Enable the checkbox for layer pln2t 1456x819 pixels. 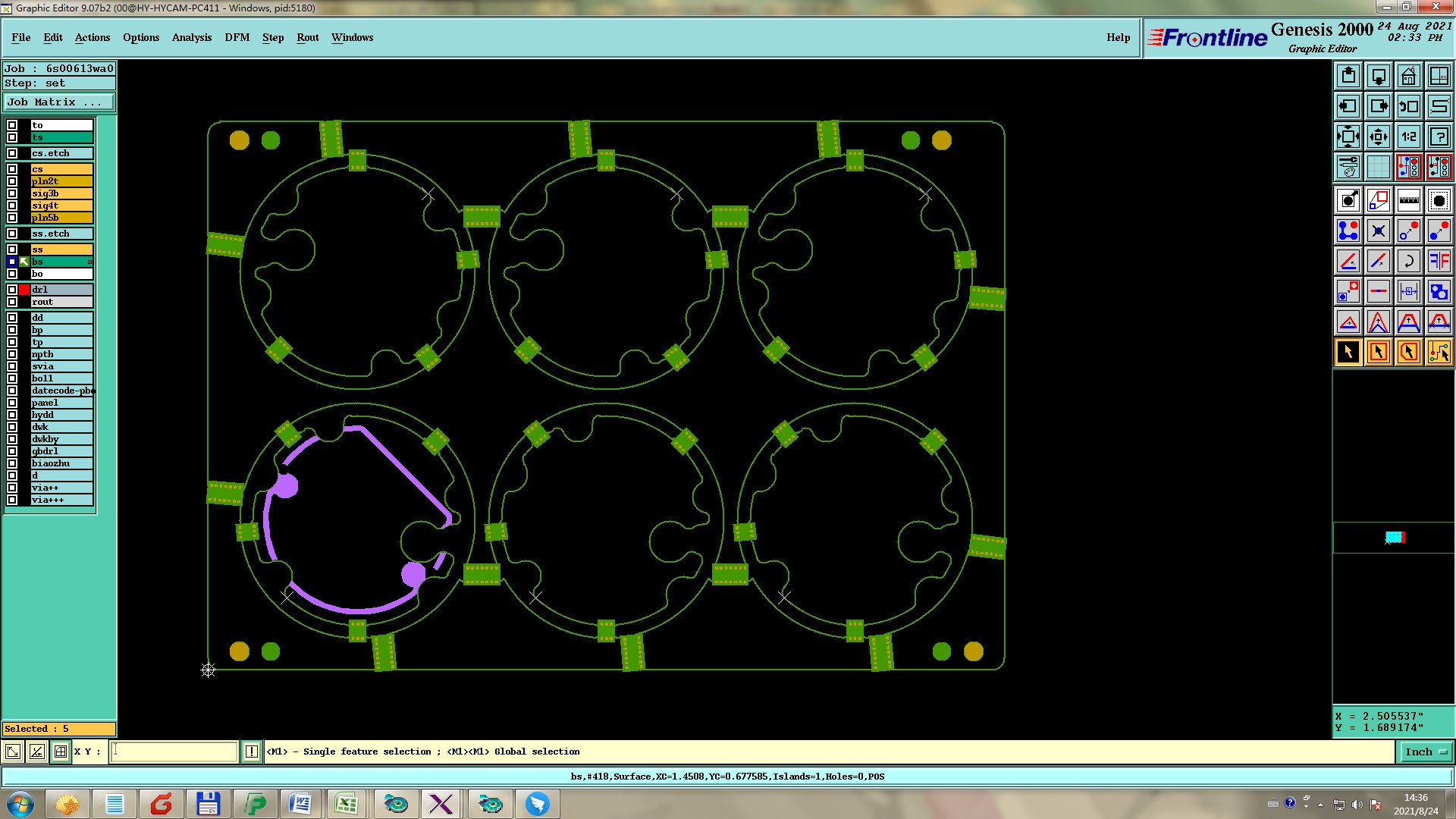coord(12,181)
